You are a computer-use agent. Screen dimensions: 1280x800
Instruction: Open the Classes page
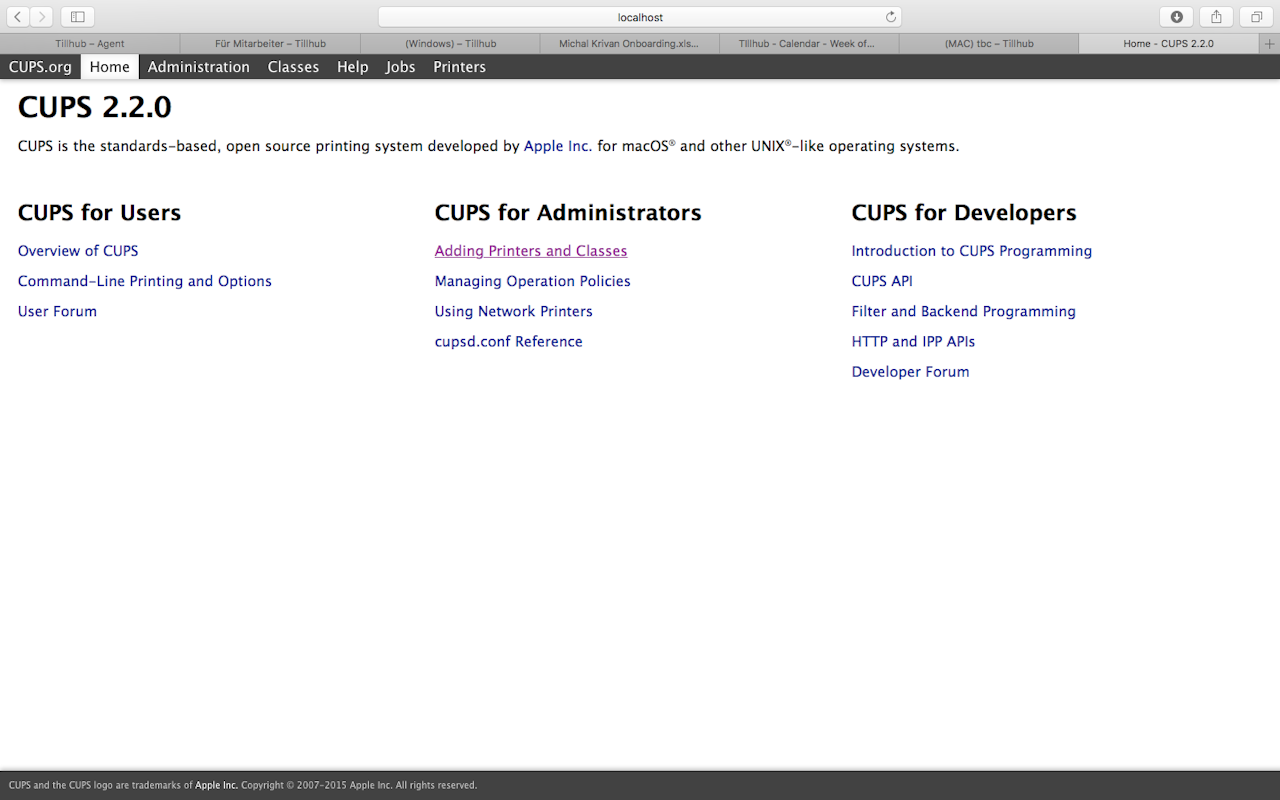(x=293, y=67)
